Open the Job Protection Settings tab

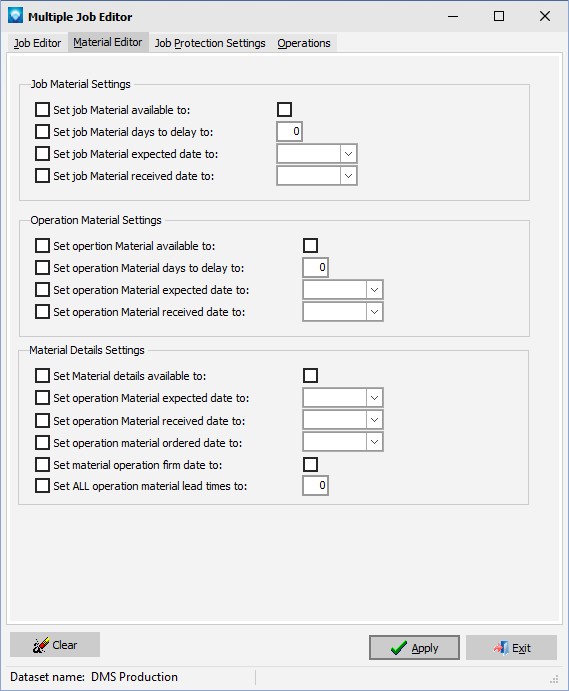(x=210, y=43)
